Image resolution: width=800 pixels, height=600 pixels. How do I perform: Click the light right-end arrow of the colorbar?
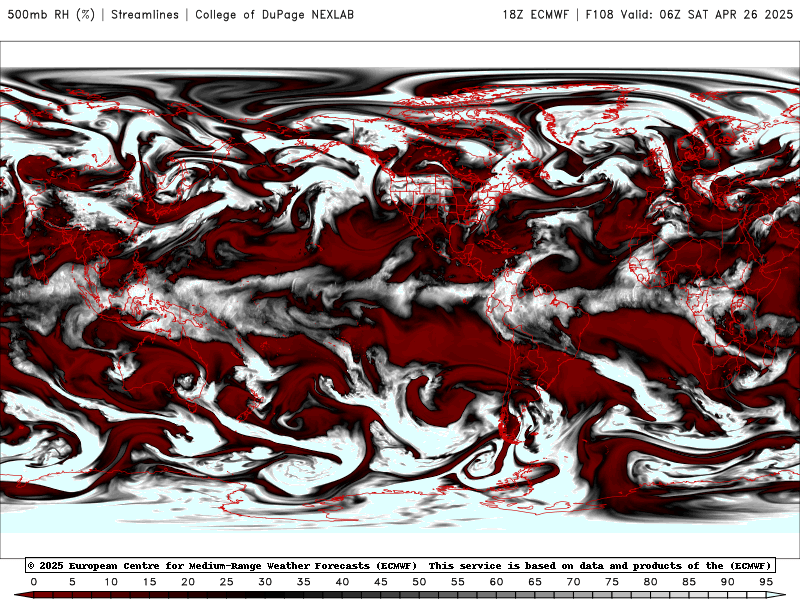click(x=777, y=595)
